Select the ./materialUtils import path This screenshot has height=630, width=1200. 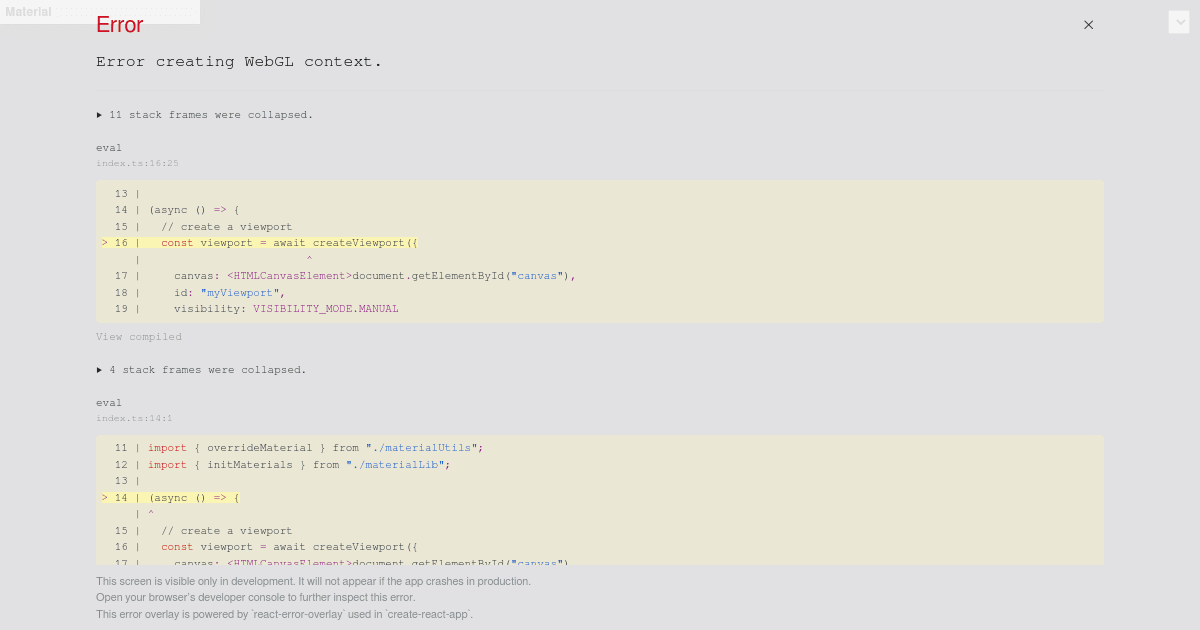point(418,447)
